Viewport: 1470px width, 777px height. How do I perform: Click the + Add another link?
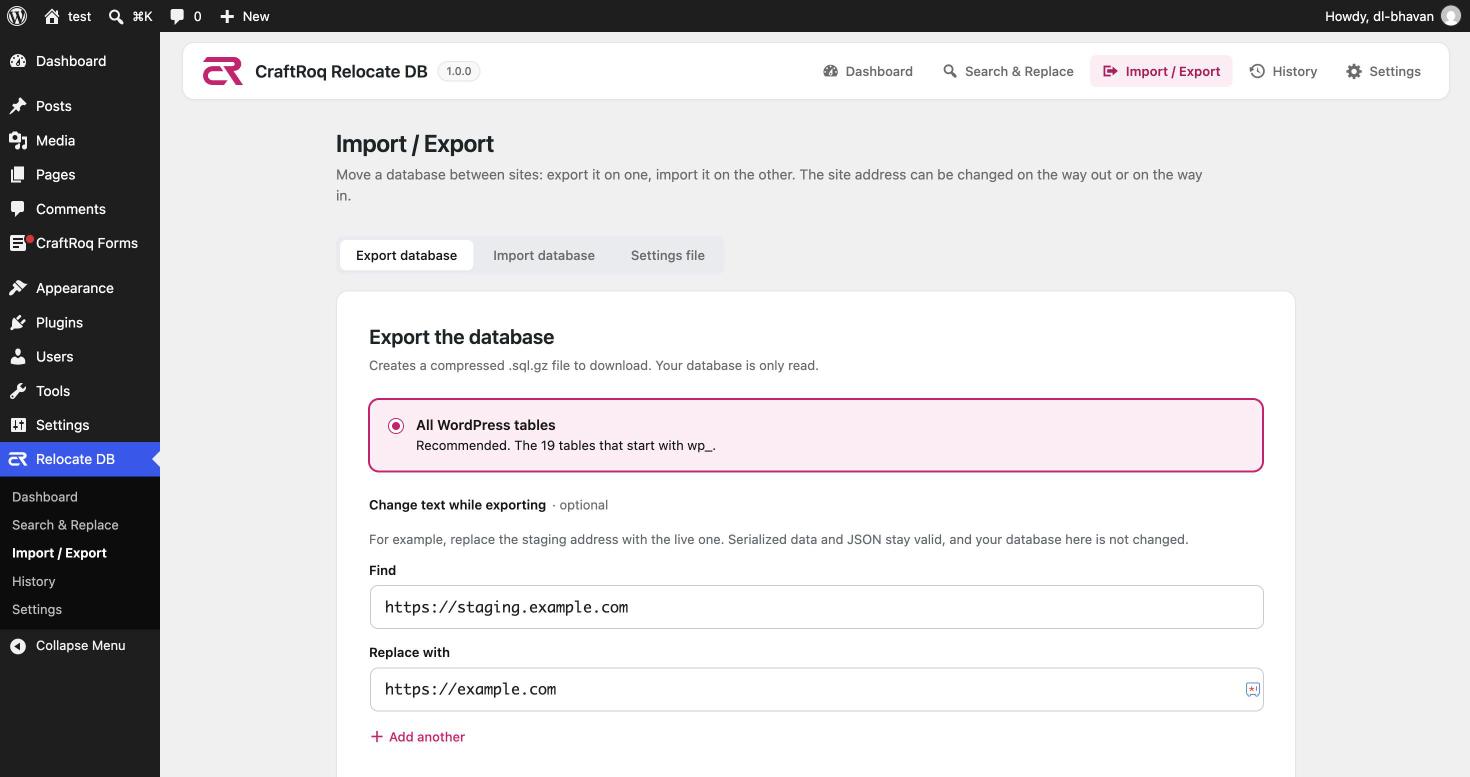[418, 737]
